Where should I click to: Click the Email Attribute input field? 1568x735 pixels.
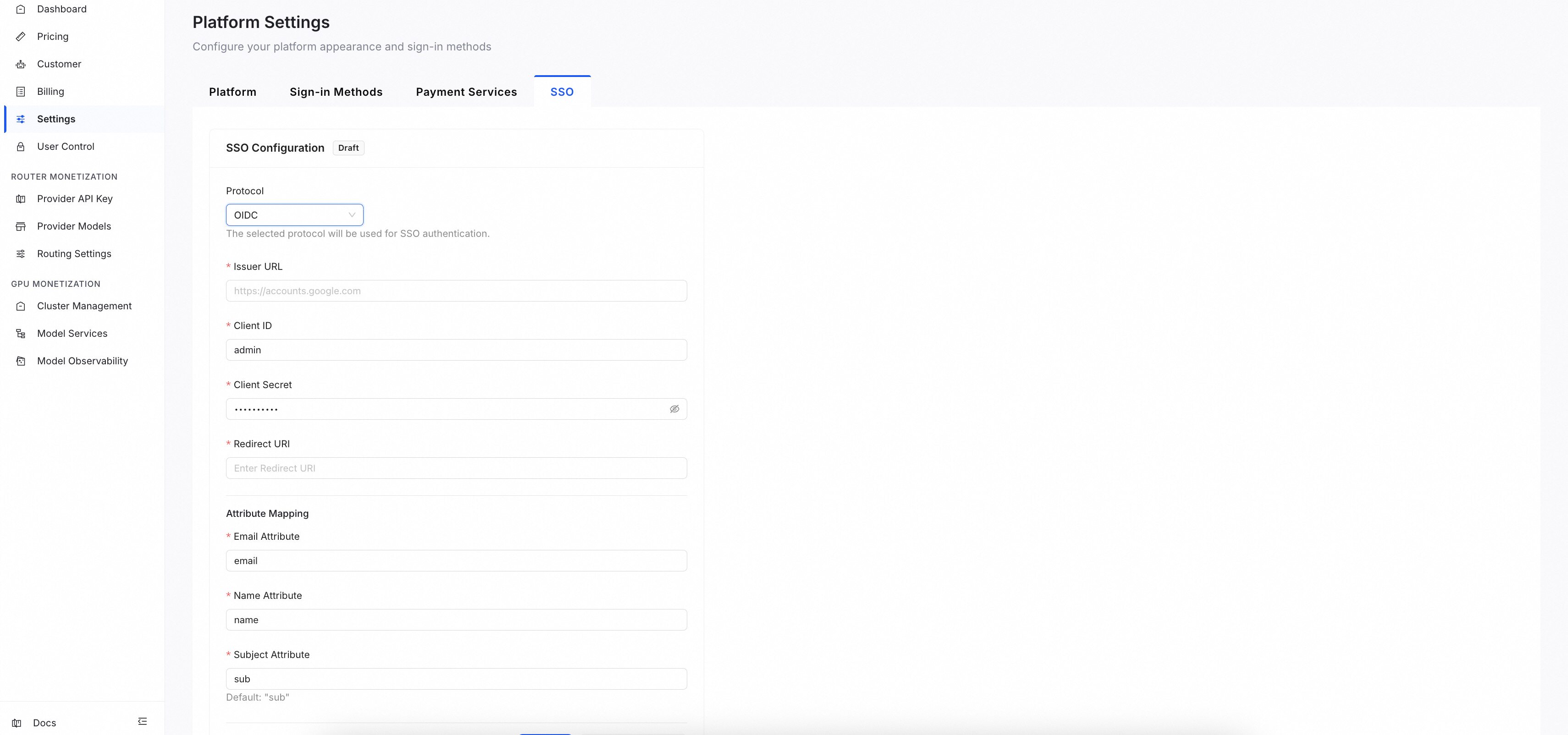(x=457, y=560)
